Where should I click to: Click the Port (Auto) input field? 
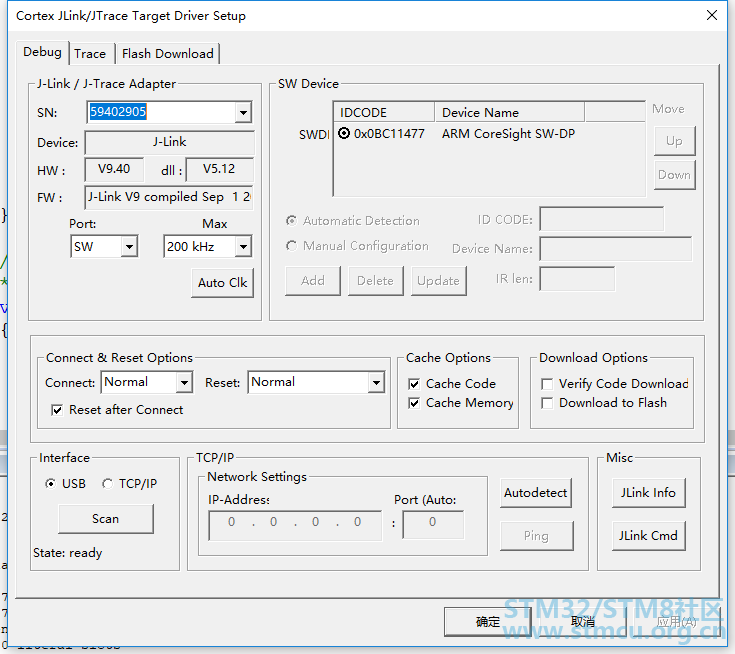point(433,526)
